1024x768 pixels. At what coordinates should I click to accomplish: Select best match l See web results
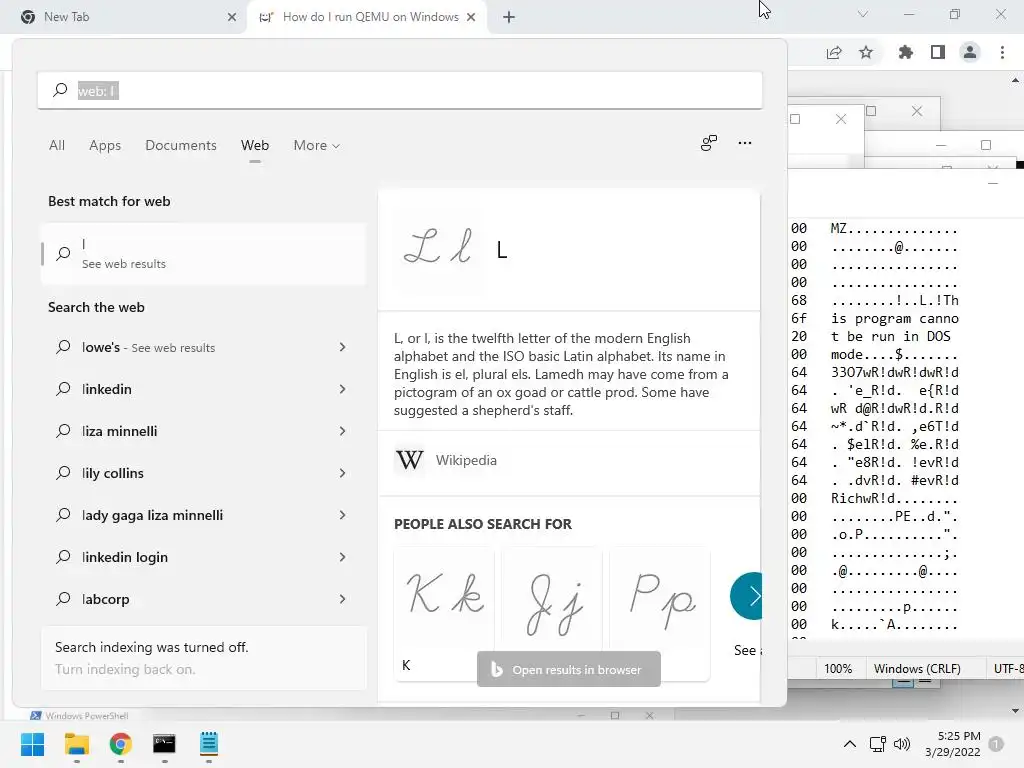pyautogui.click(x=203, y=253)
